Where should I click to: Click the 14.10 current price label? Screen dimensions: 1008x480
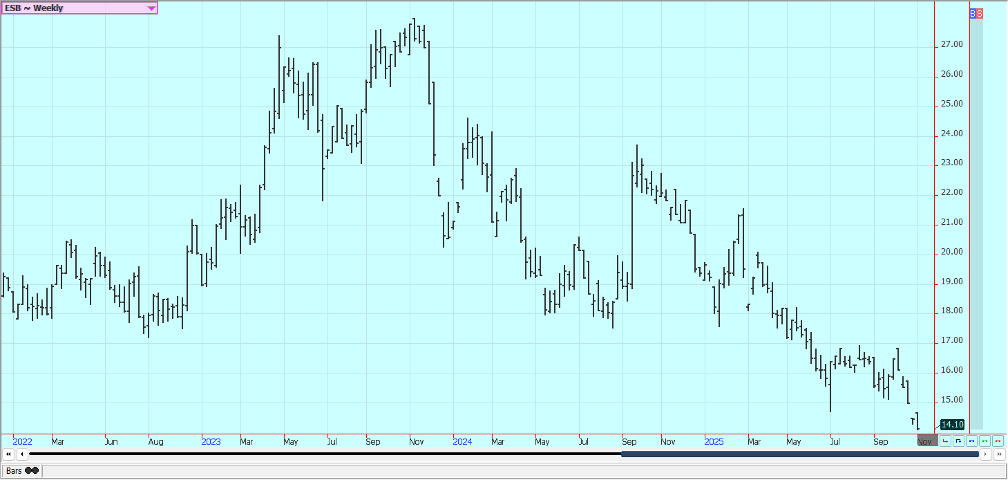point(951,425)
